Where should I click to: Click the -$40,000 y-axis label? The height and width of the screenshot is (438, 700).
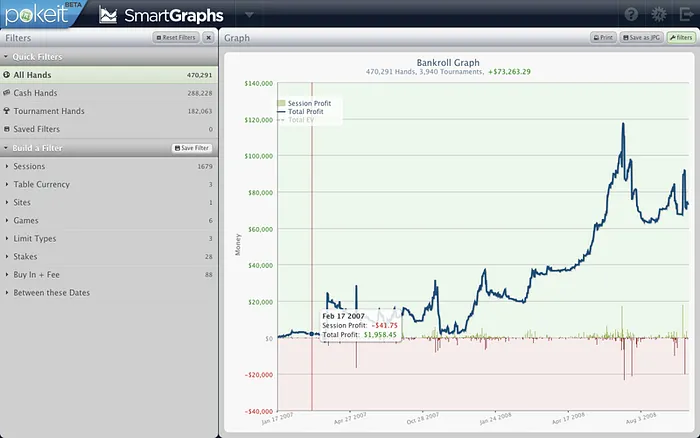click(x=258, y=411)
